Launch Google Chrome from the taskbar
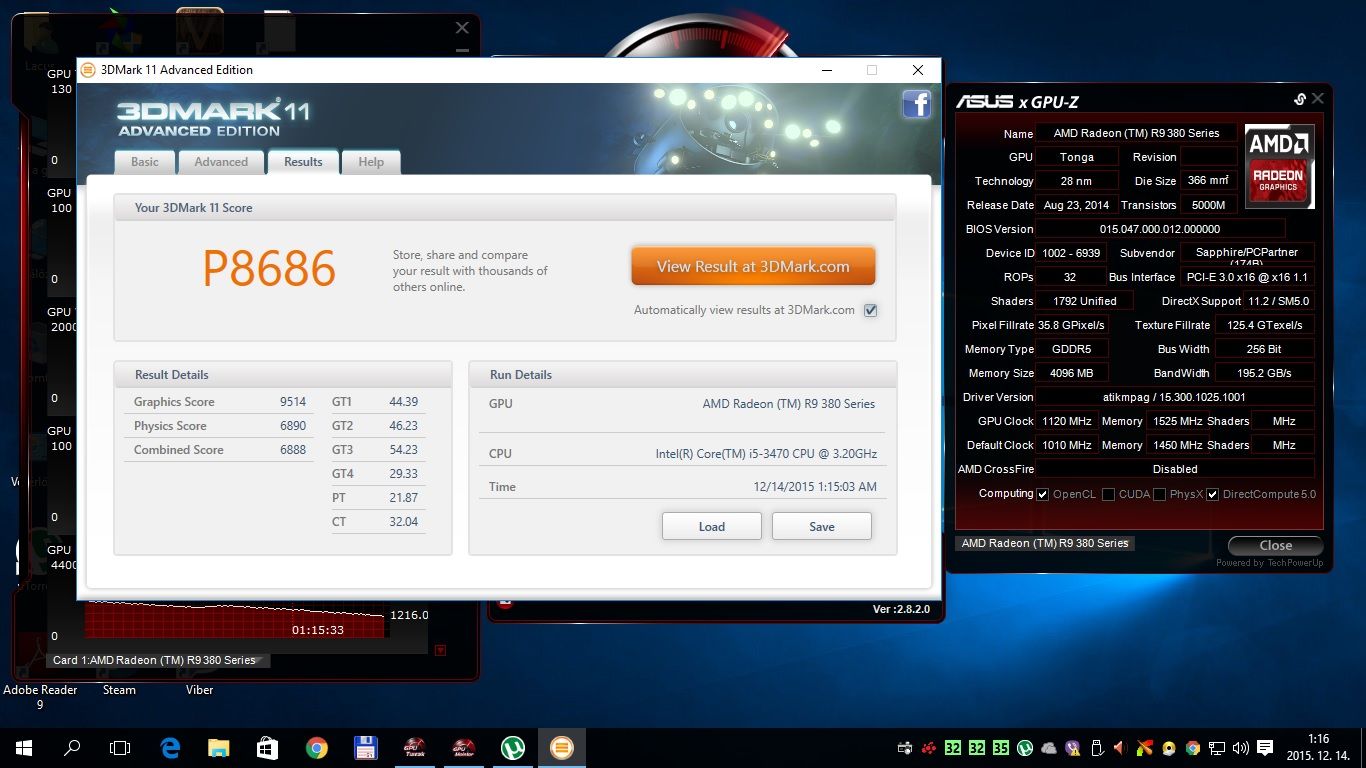This screenshot has height=768, width=1366. (316, 747)
